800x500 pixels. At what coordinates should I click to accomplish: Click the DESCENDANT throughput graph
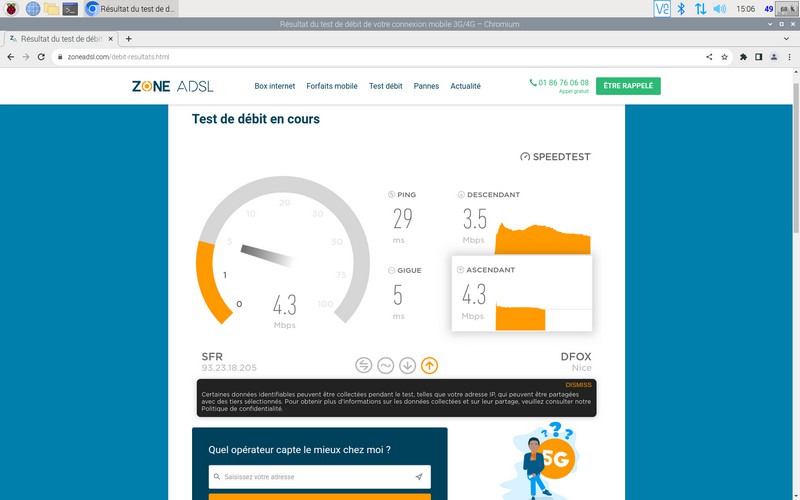point(543,239)
